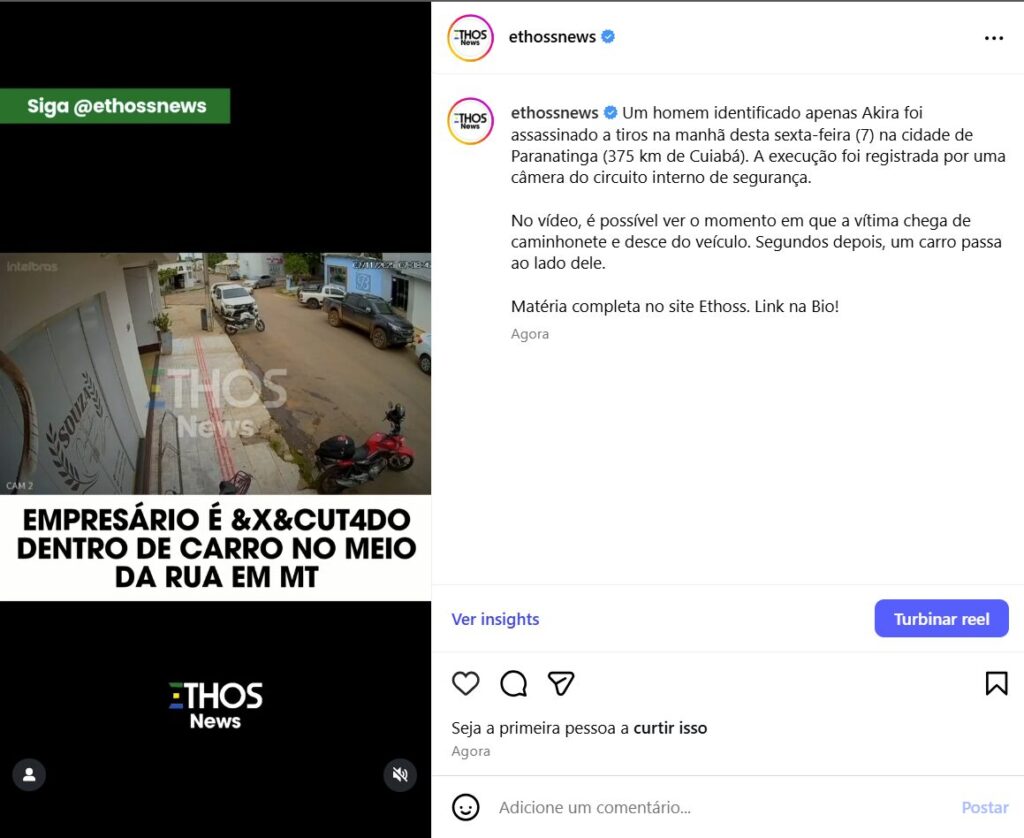Viewport: 1024px width, 838px height.
Task: Save the post with the bookmark icon
Action: pos(996,683)
